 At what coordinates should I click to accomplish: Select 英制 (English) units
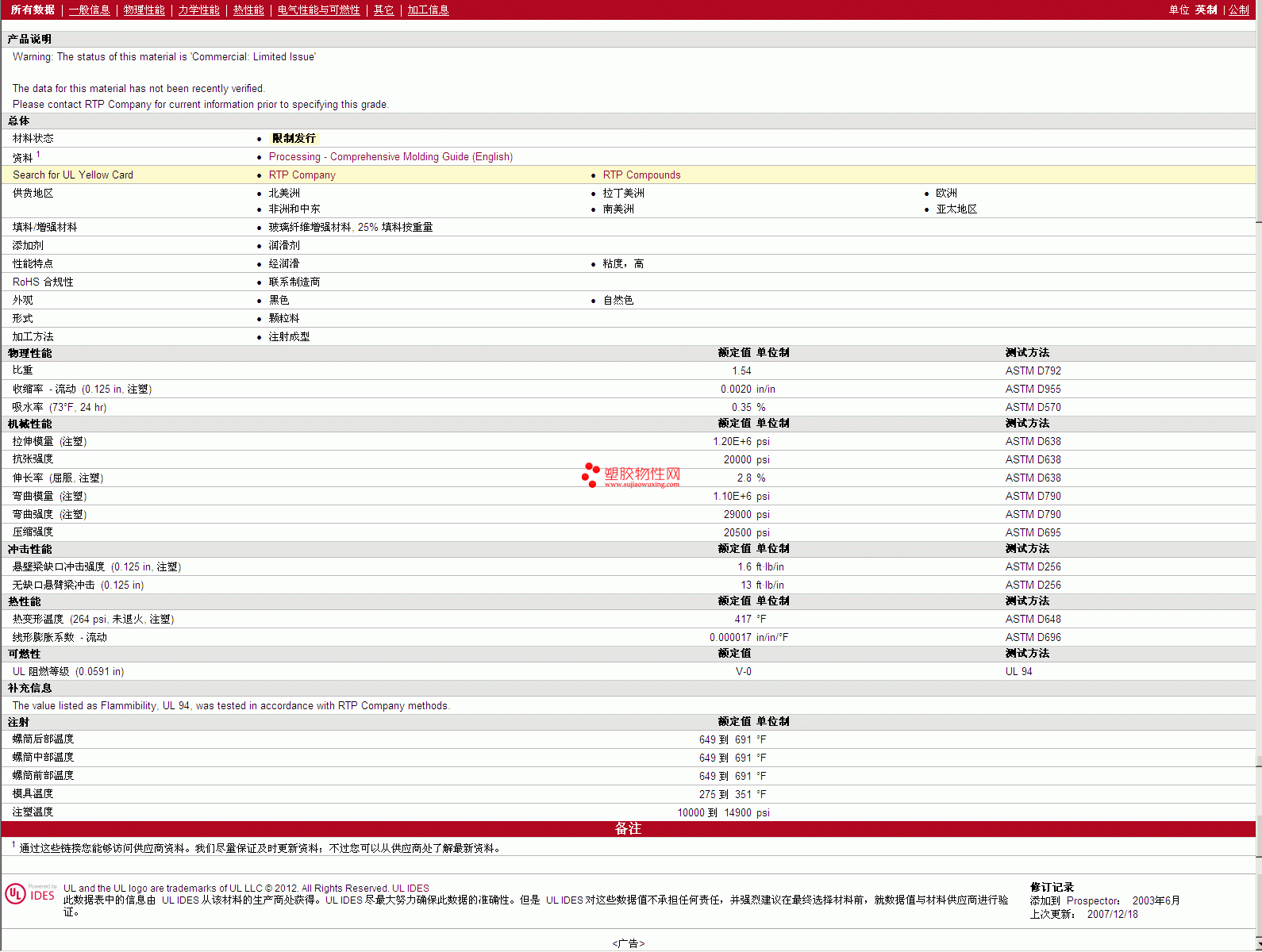coord(1206,10)
